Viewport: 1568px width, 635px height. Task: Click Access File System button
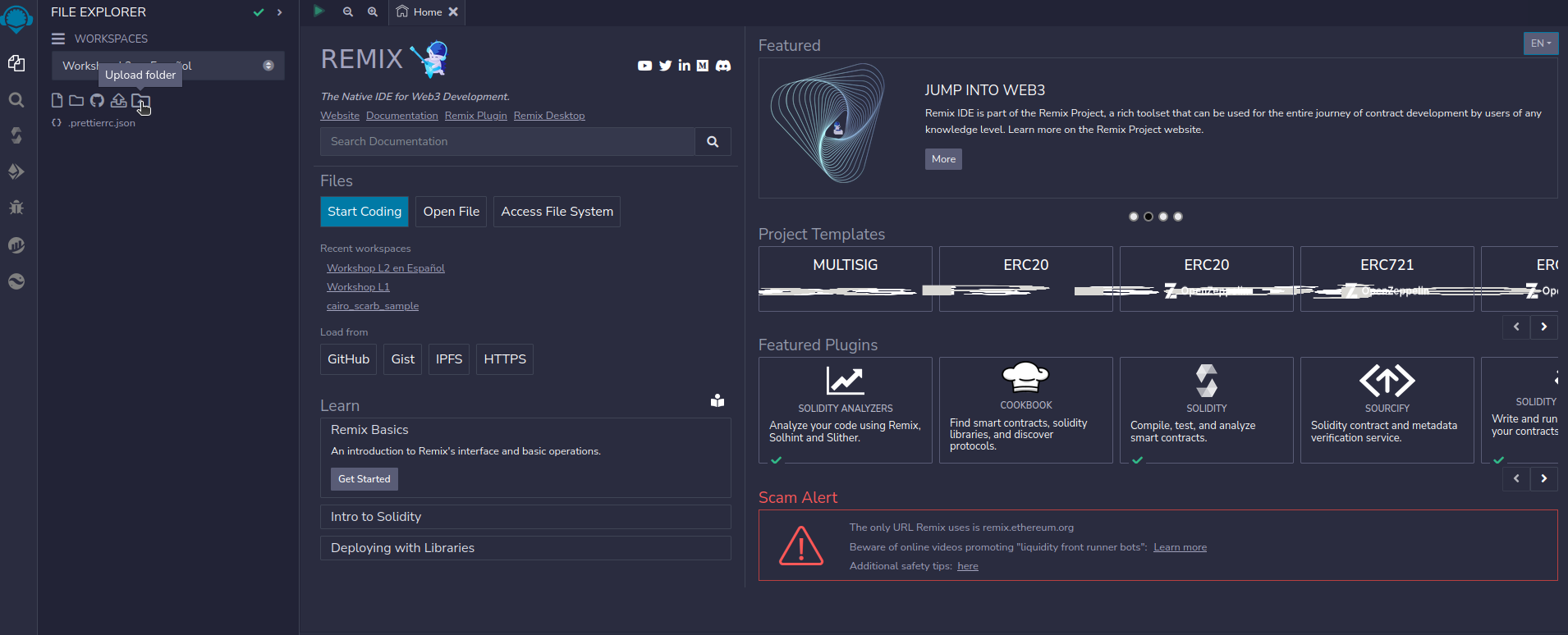click(557, 212)
